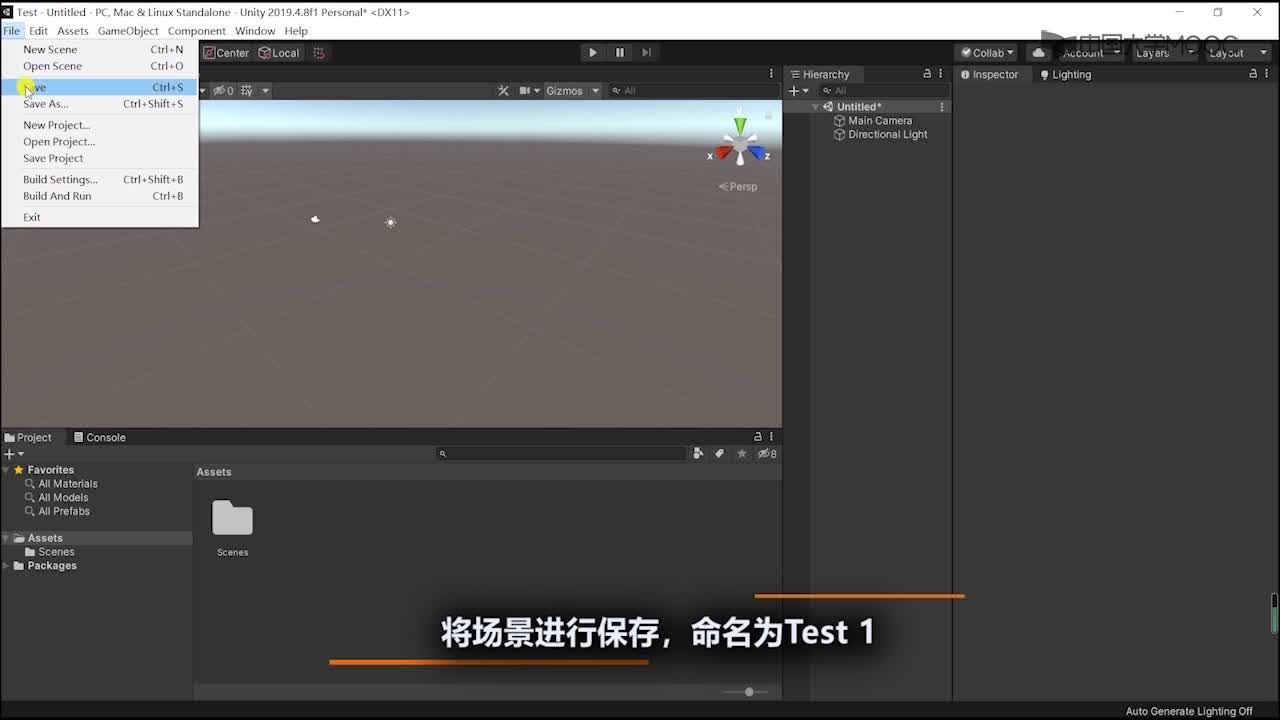Click the blue Z axis cone of gizmo
The image size is (1280, 720).
(x=757, y=154)
